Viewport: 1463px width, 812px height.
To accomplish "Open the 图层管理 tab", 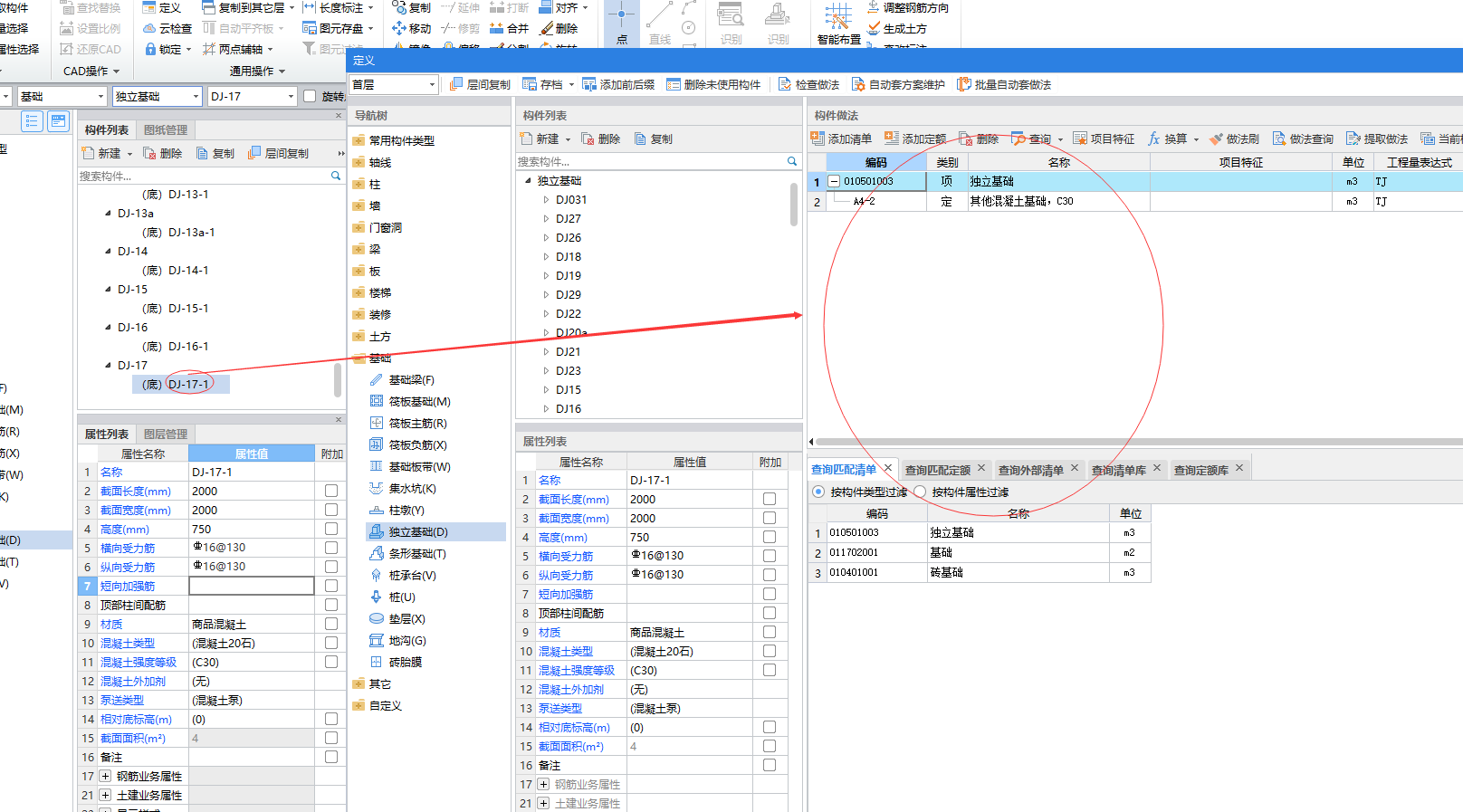I will tap(166, 434).
